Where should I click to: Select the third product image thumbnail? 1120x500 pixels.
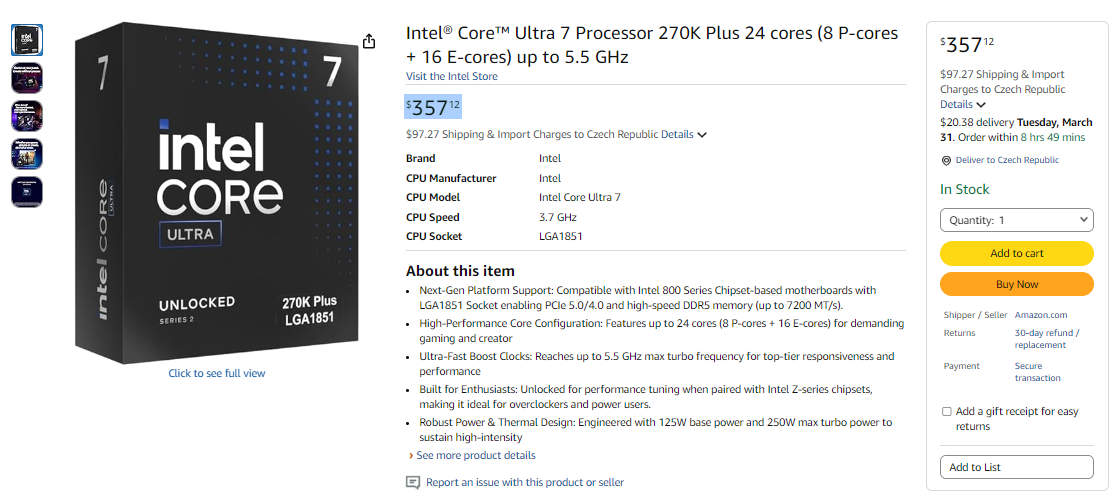27,115
